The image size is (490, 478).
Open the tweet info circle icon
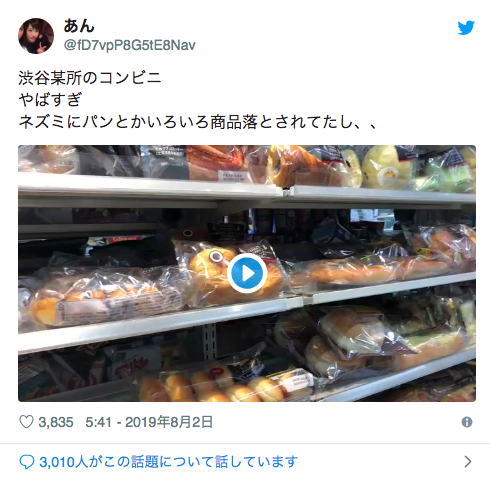467,422
